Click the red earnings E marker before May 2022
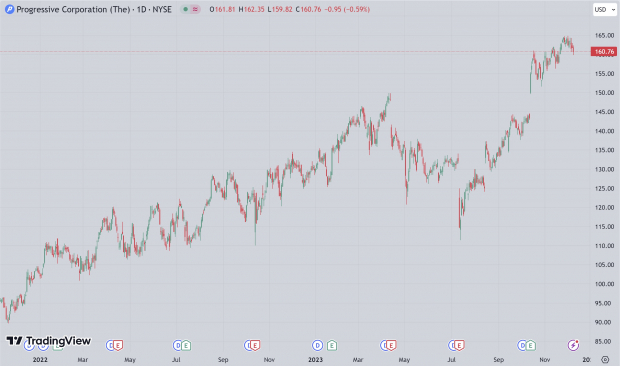Image resolution: width=620 pixels, height=366 pixels. (118, 345)
